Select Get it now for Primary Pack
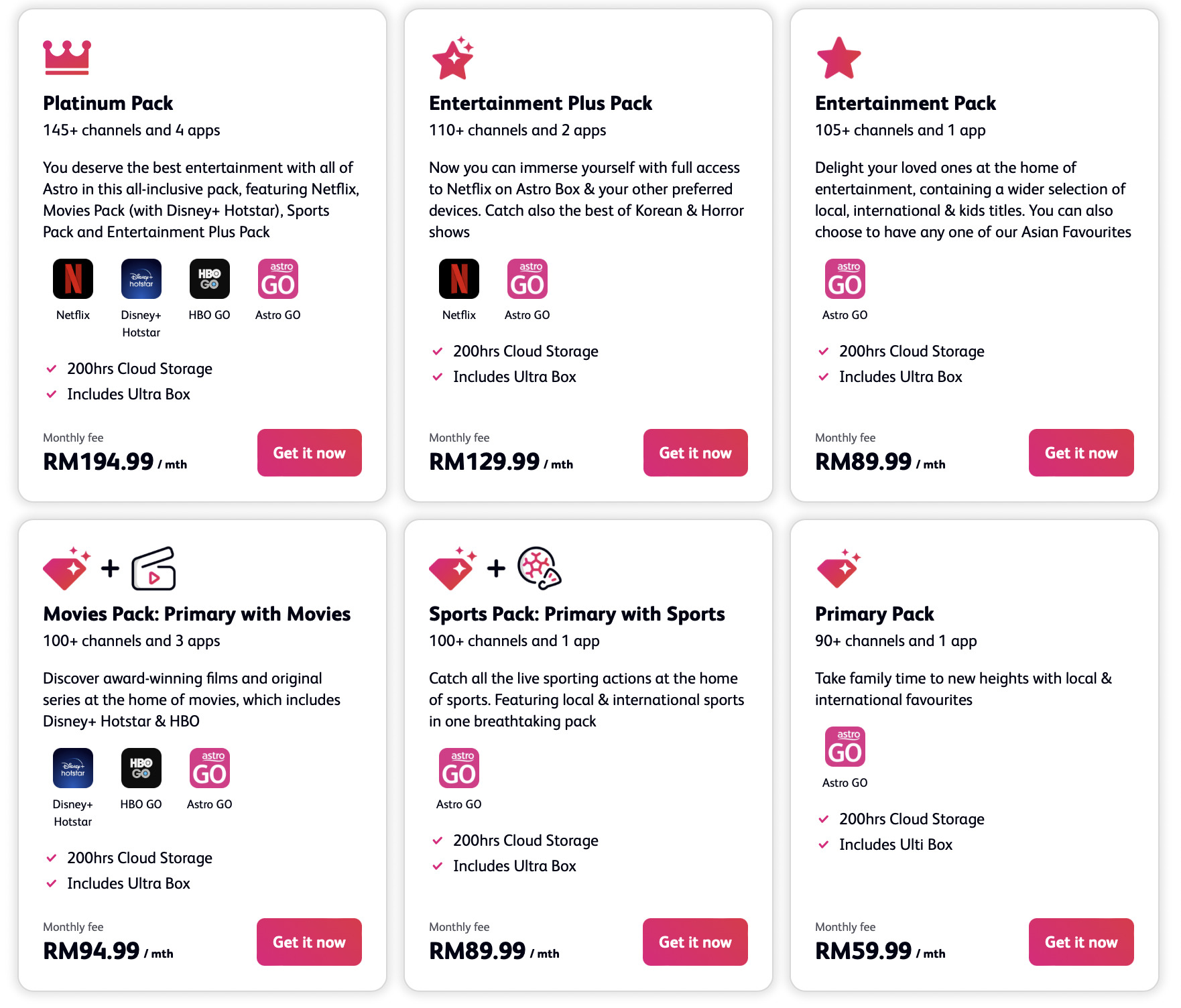 tap(1081, 942)
